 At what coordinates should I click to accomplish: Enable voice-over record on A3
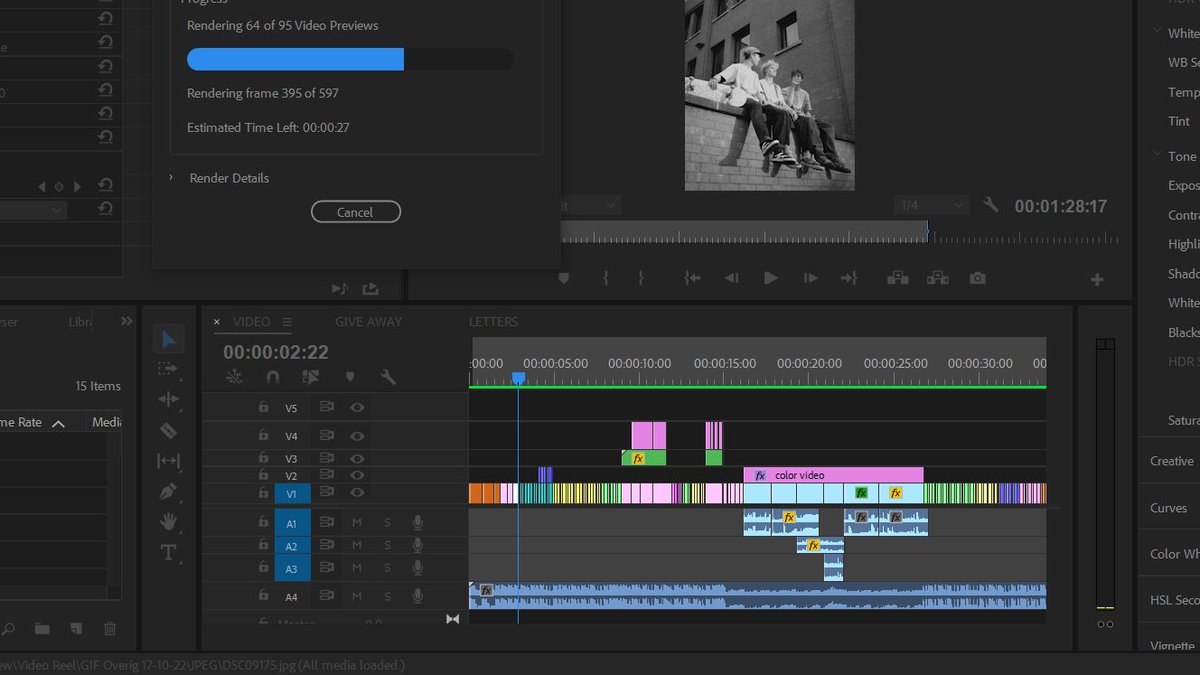(x=418, y=569)
